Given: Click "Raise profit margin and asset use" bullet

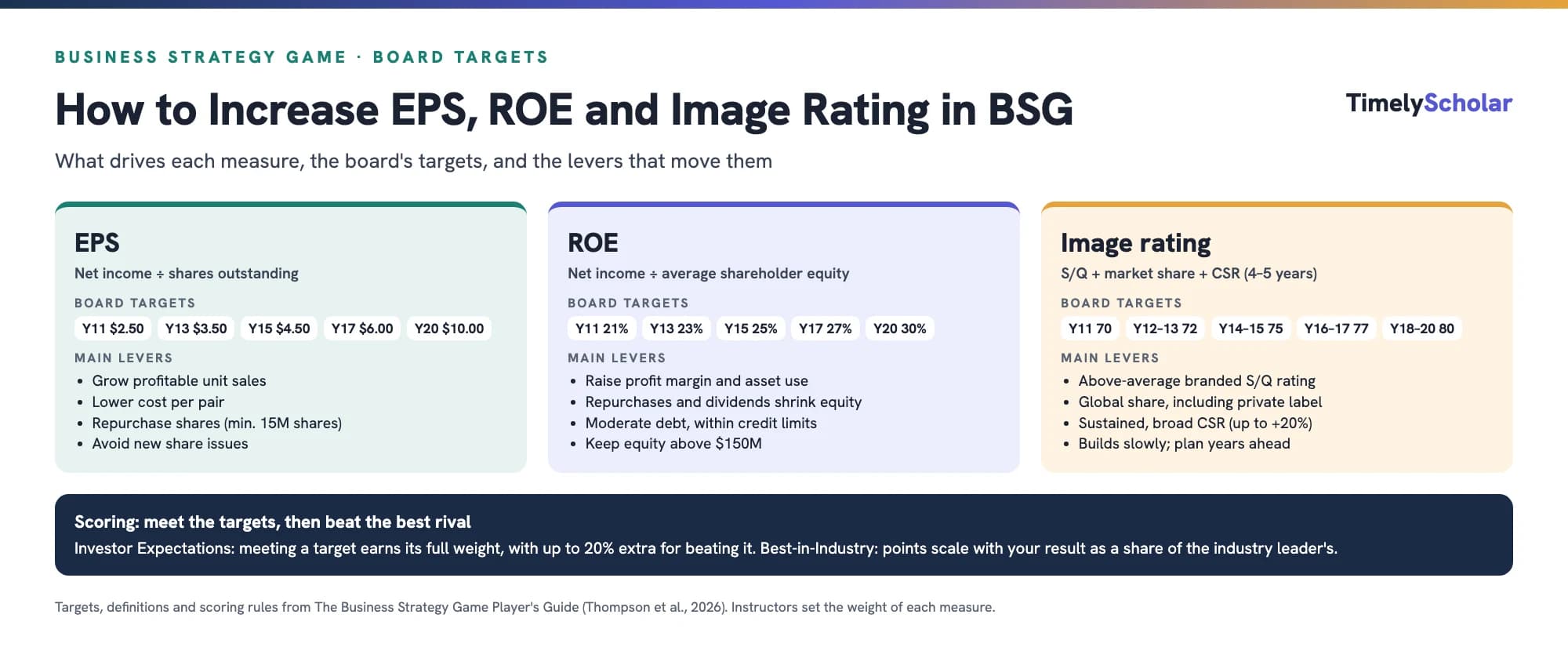Looking at the screenshot, I should [696, 380].
